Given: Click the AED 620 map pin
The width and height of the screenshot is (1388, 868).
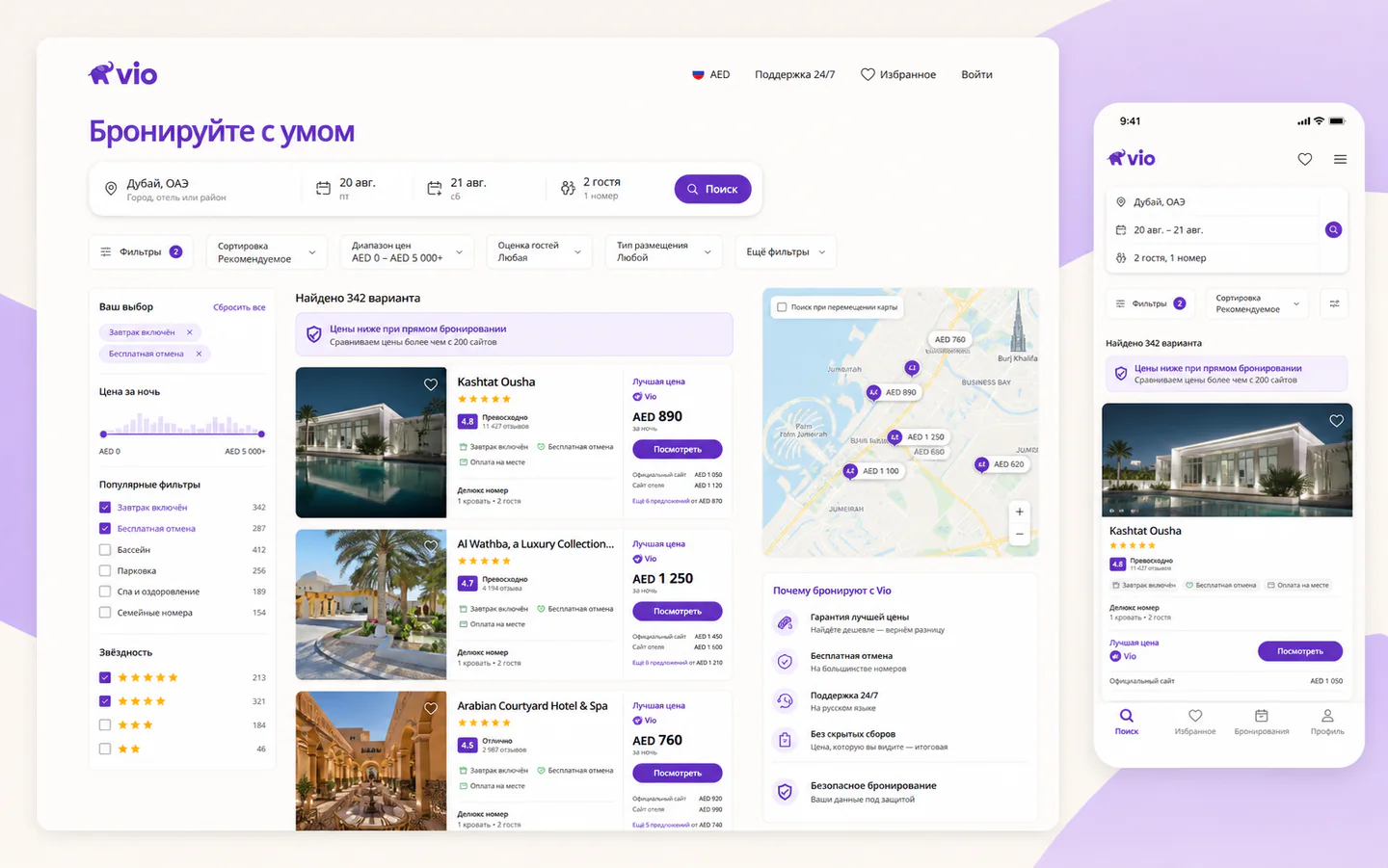Looking at the screenshot, I should (1001, 464).
